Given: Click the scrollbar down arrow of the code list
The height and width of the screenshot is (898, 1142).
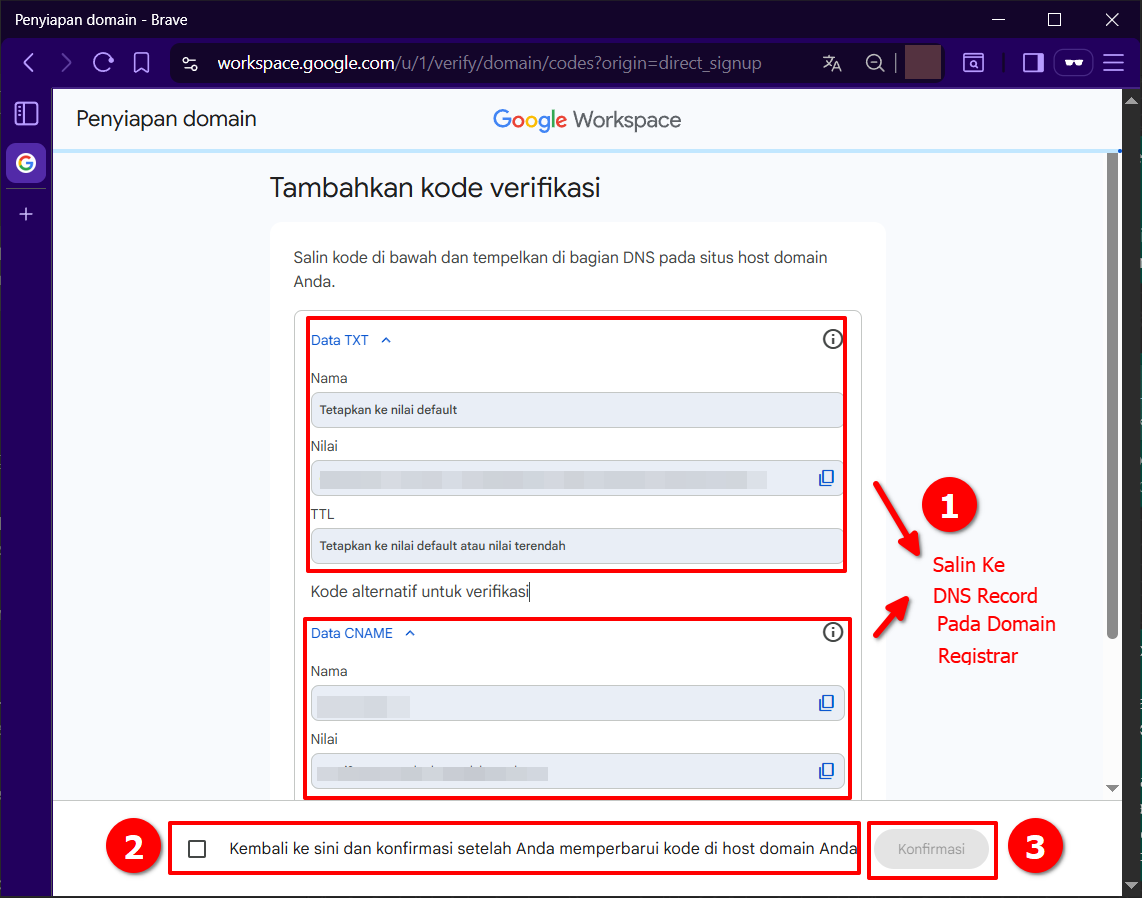Looking at the screenshot, I should pyautogui.click(x=1112, y=788).
